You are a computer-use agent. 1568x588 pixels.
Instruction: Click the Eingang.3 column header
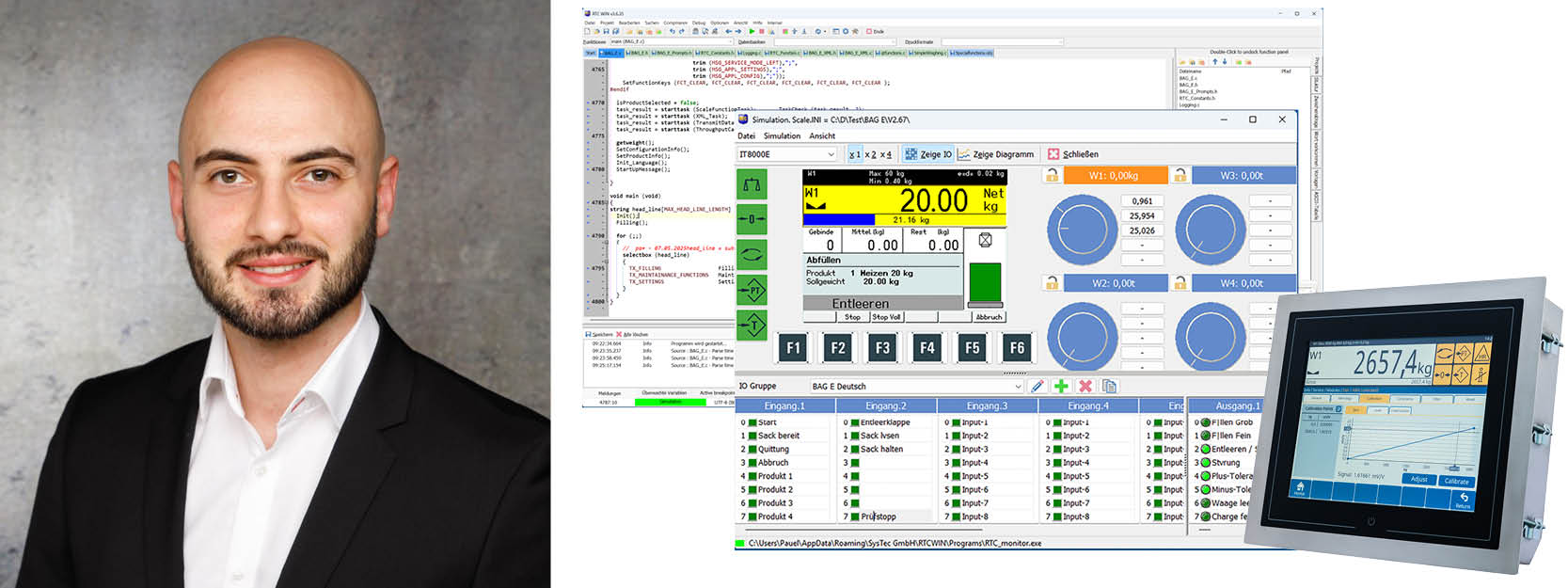pos(987,405)
